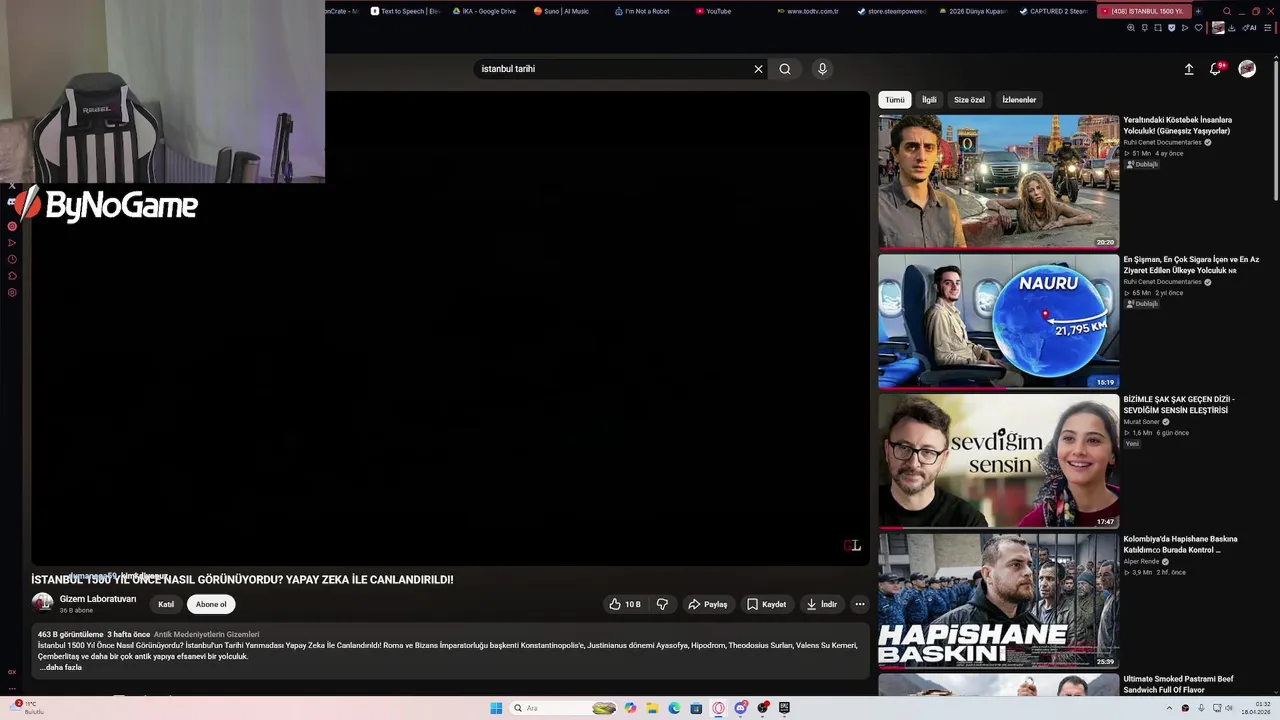Clear the search box with the X icon
The height and width of the screenshot is (720, 1280).
(x=758, y=69)
